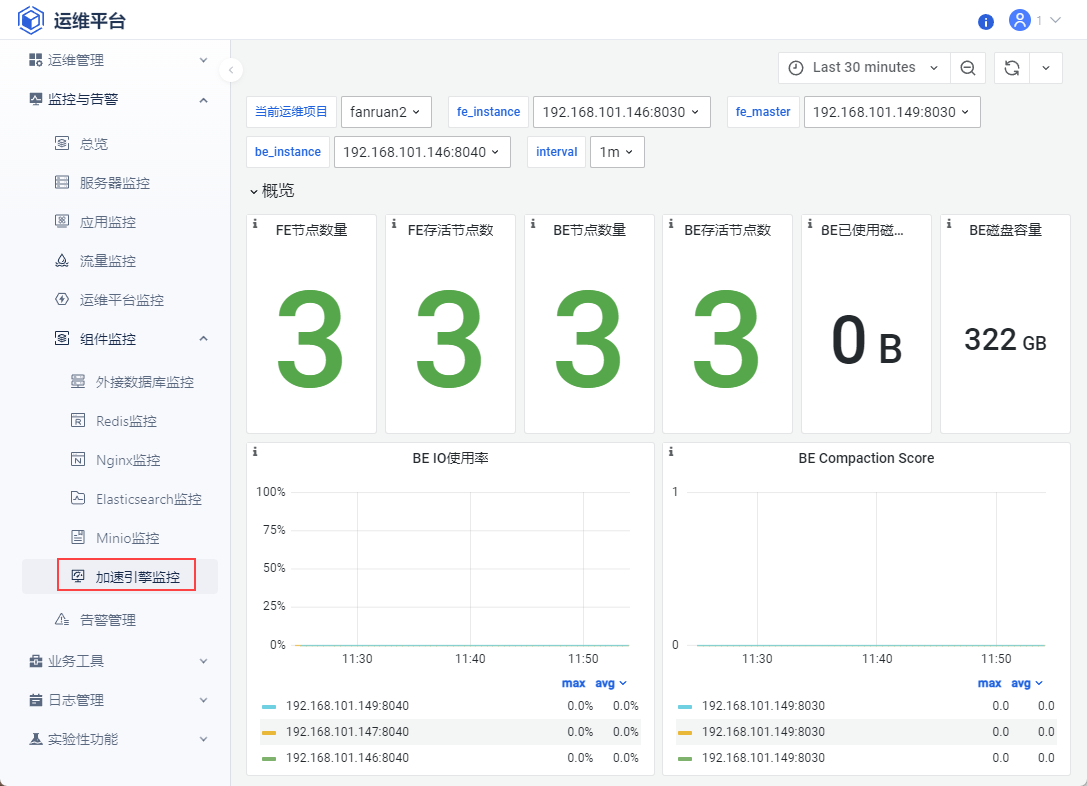Click the refresh dashboard icon
Image resolution: width=1087 pixels, height=786 pixels.
(x=1012, y=68)
